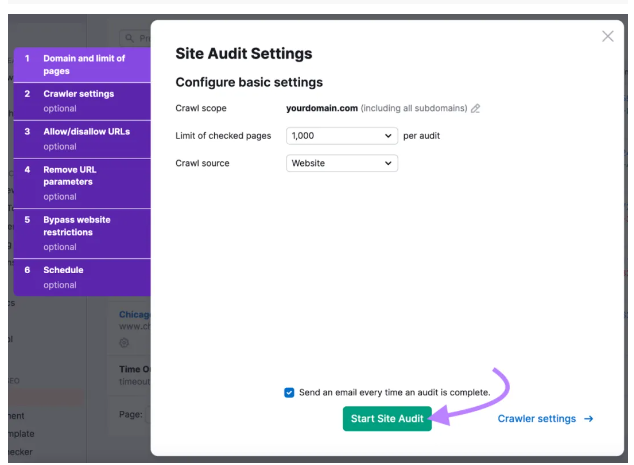Click the search field in the background page
The width and height of the screenshot is (634, 465).
point(135,38)
